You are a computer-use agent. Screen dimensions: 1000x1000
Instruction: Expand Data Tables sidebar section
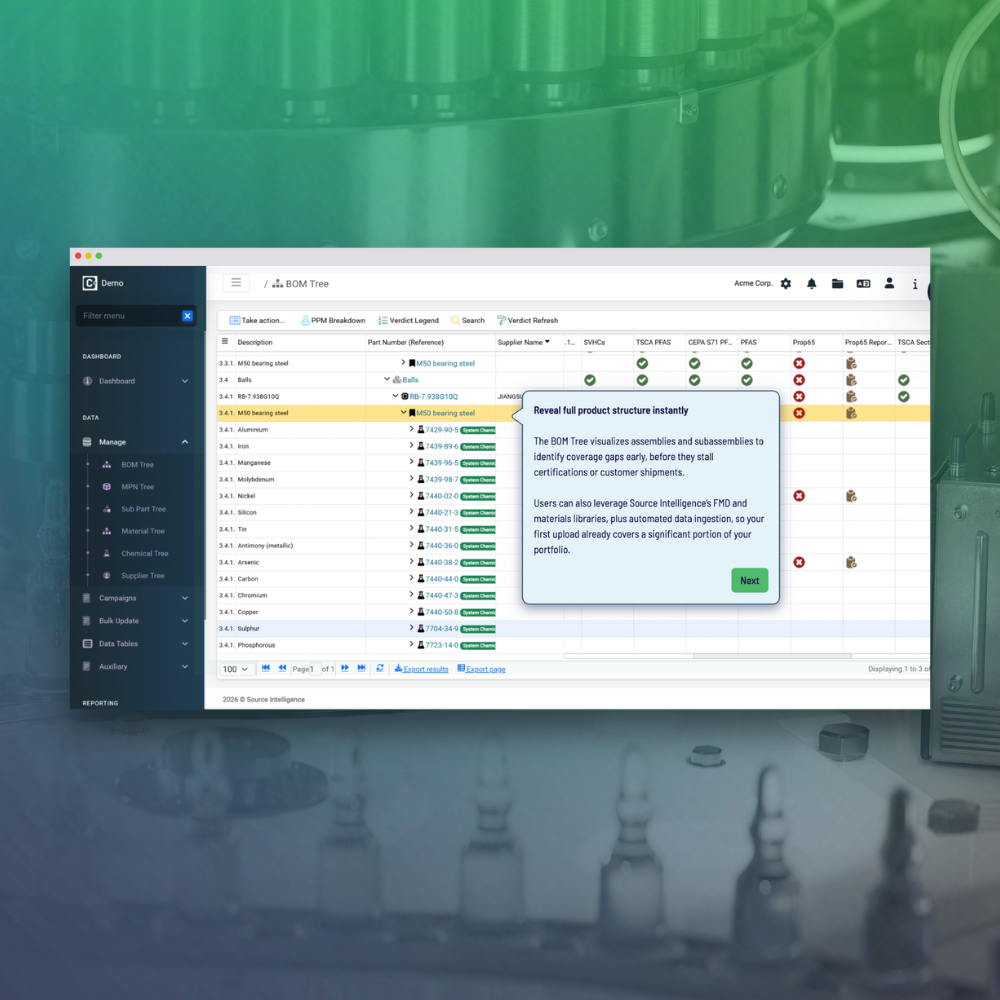(x=135, y=643)
